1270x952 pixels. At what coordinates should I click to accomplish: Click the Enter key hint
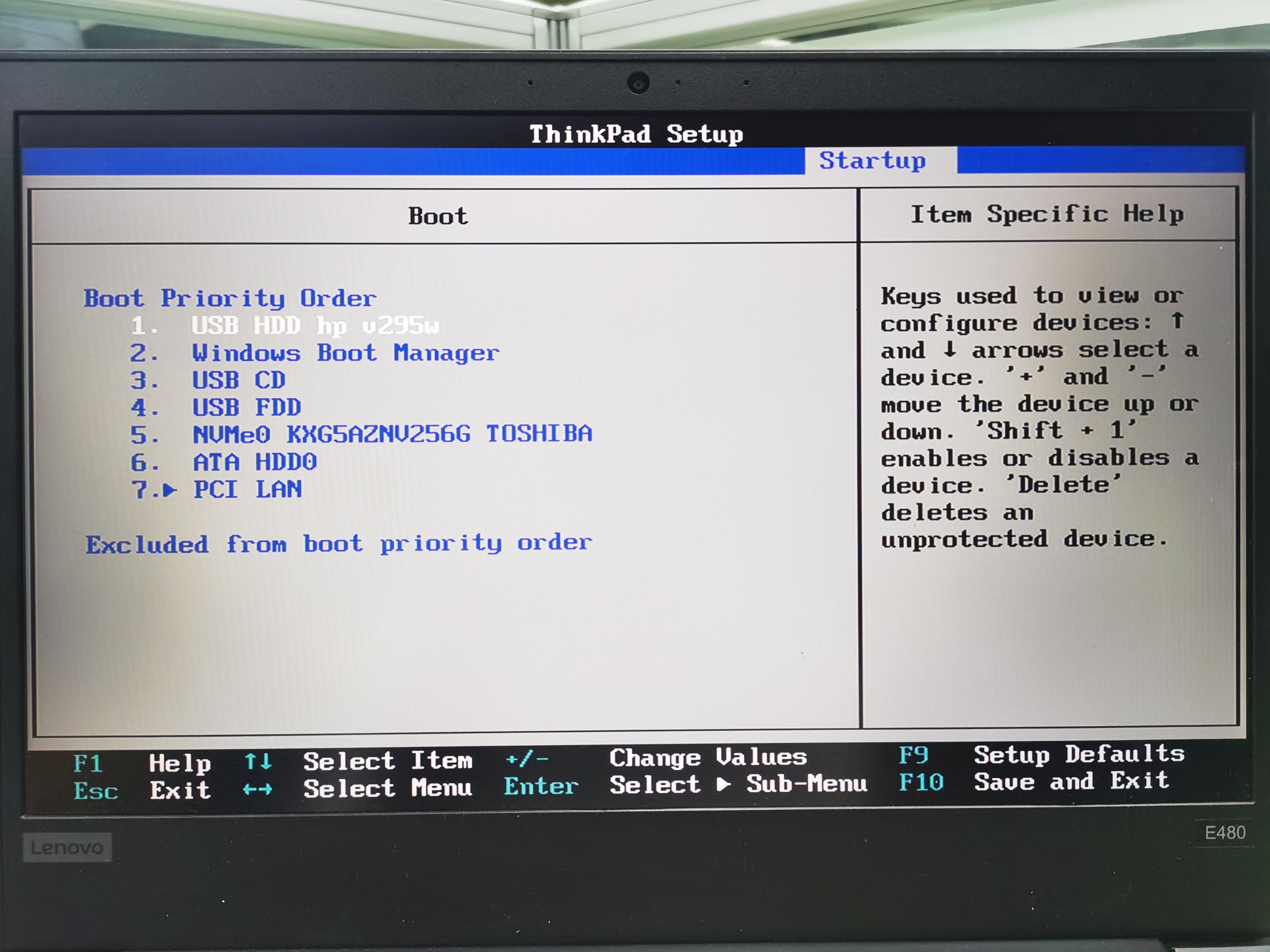[x=541, y=786]
